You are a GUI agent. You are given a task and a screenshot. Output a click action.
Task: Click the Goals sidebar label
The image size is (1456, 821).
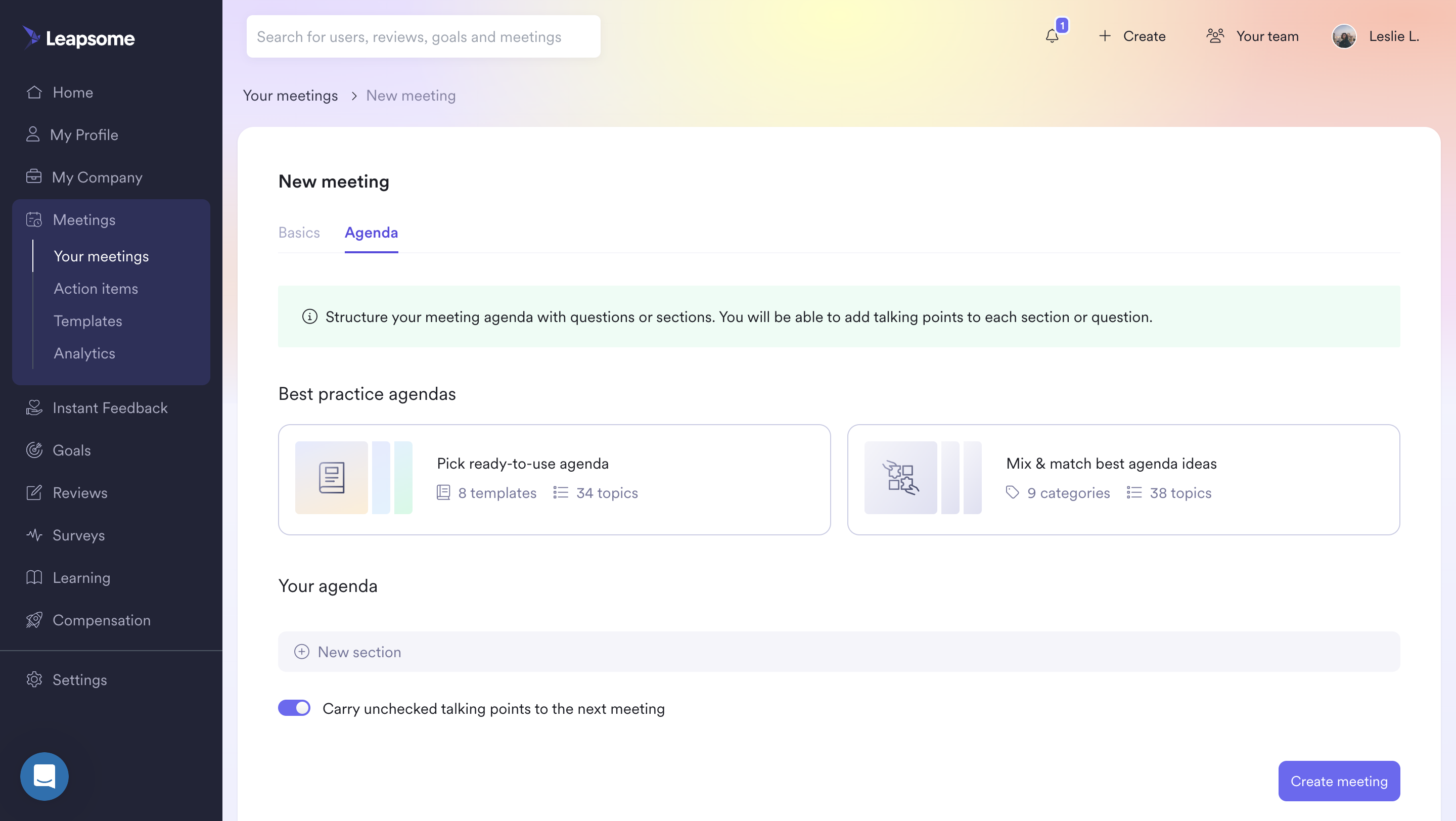72,450
